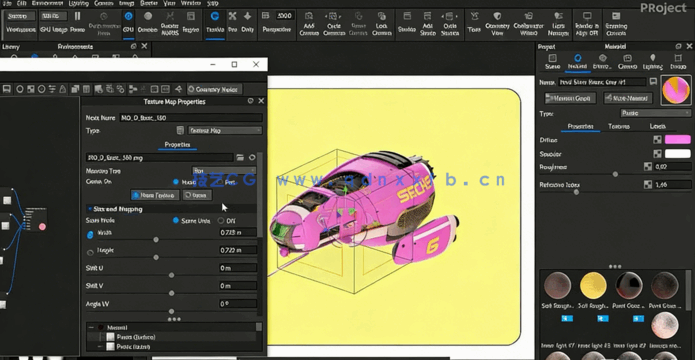Click the Material Graph button

[x=570, y=98]
